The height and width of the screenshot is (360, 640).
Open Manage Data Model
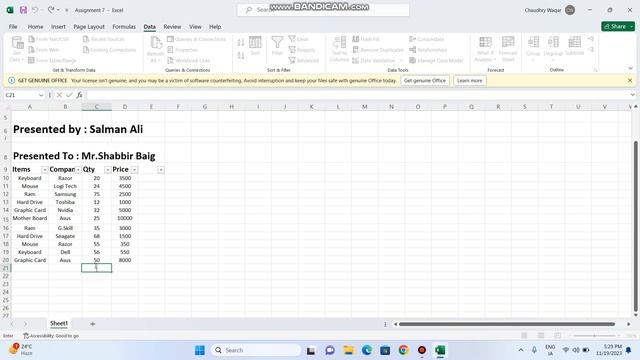point(436,60)
